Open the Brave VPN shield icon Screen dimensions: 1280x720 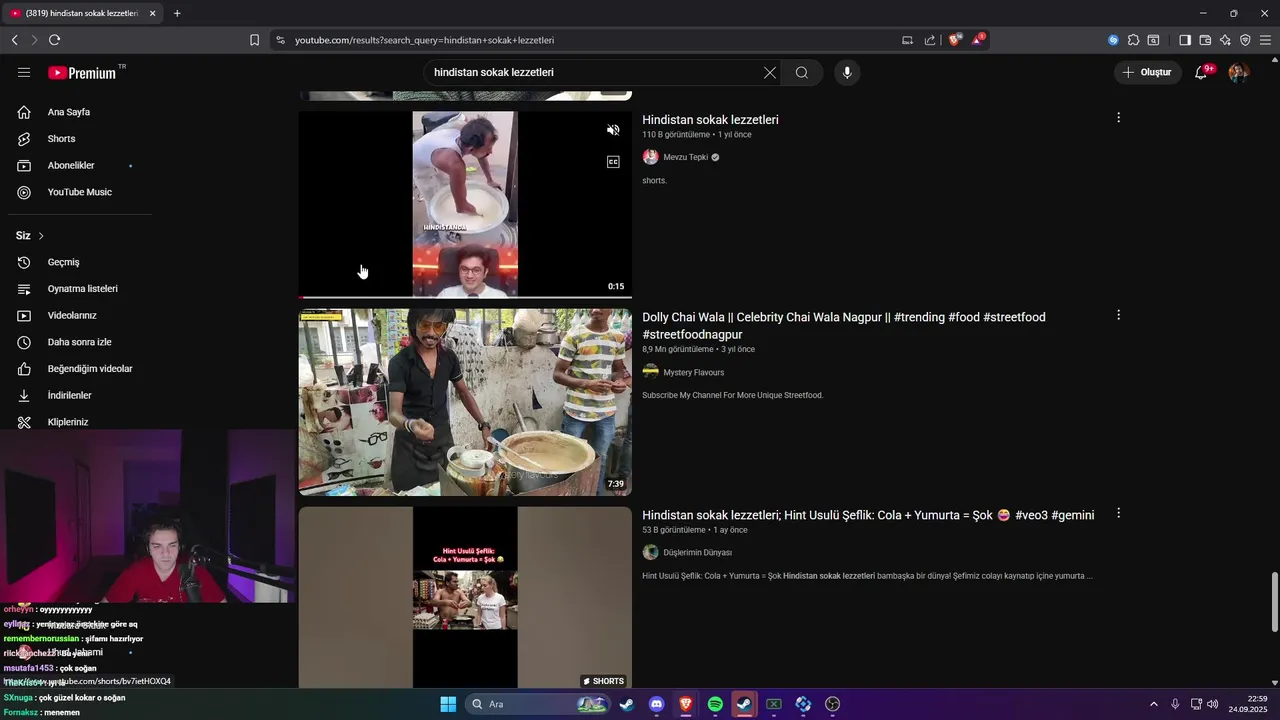point(1245,40)
